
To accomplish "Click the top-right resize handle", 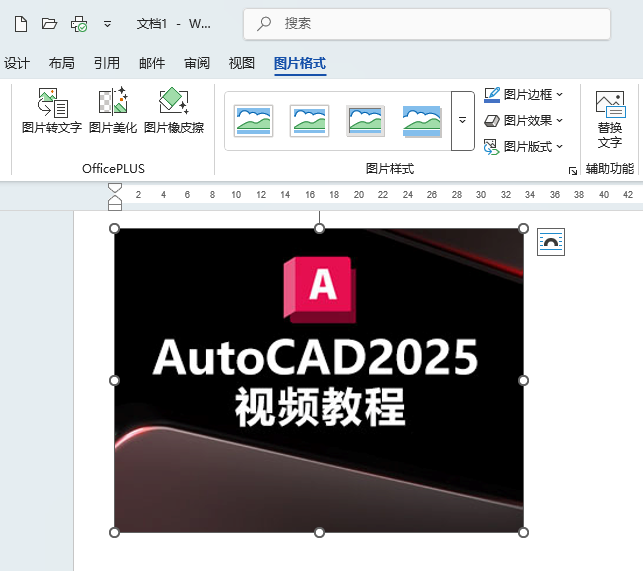I will pyautogui.click(x=523, y=228).
